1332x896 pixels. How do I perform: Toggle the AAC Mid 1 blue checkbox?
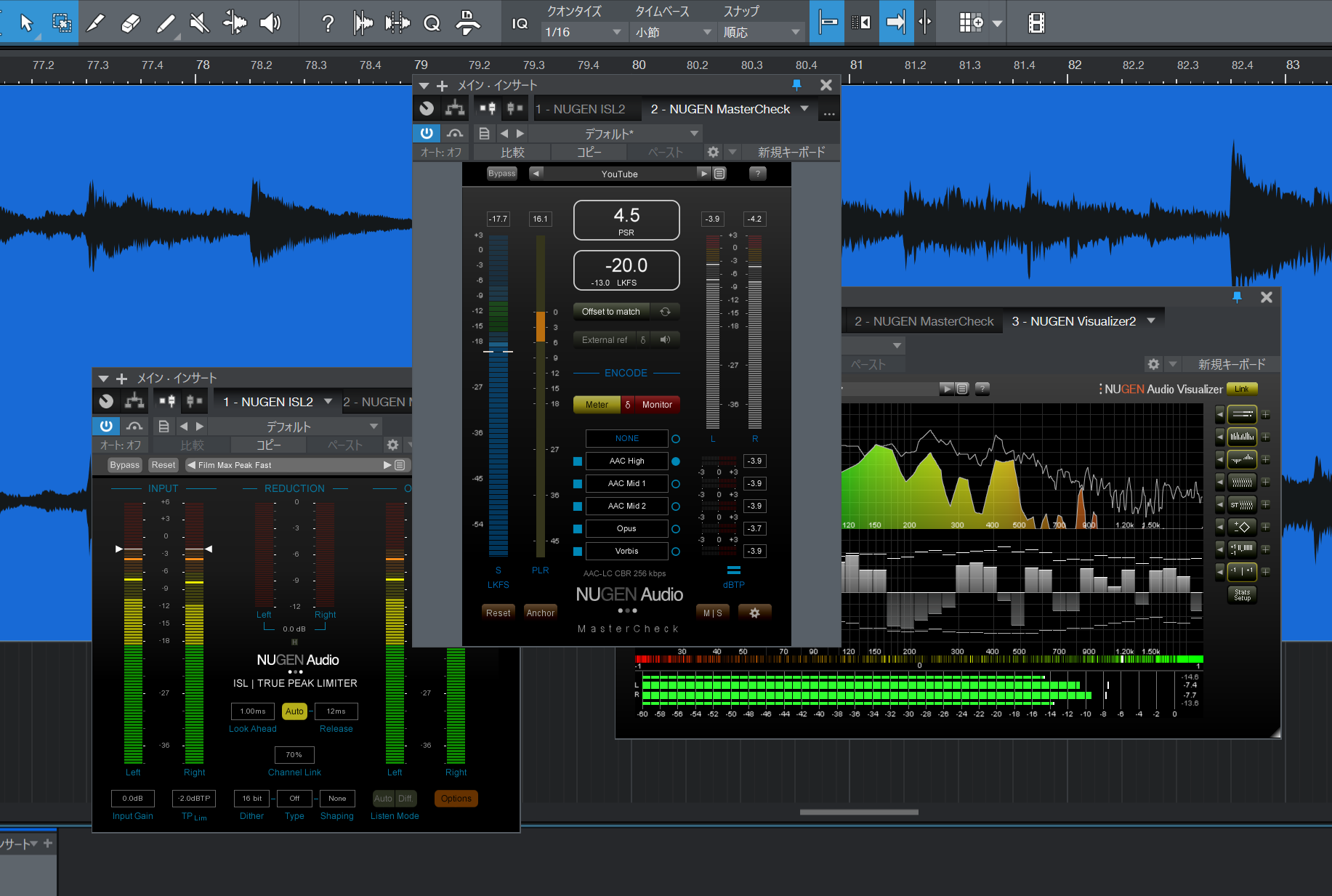578,484
